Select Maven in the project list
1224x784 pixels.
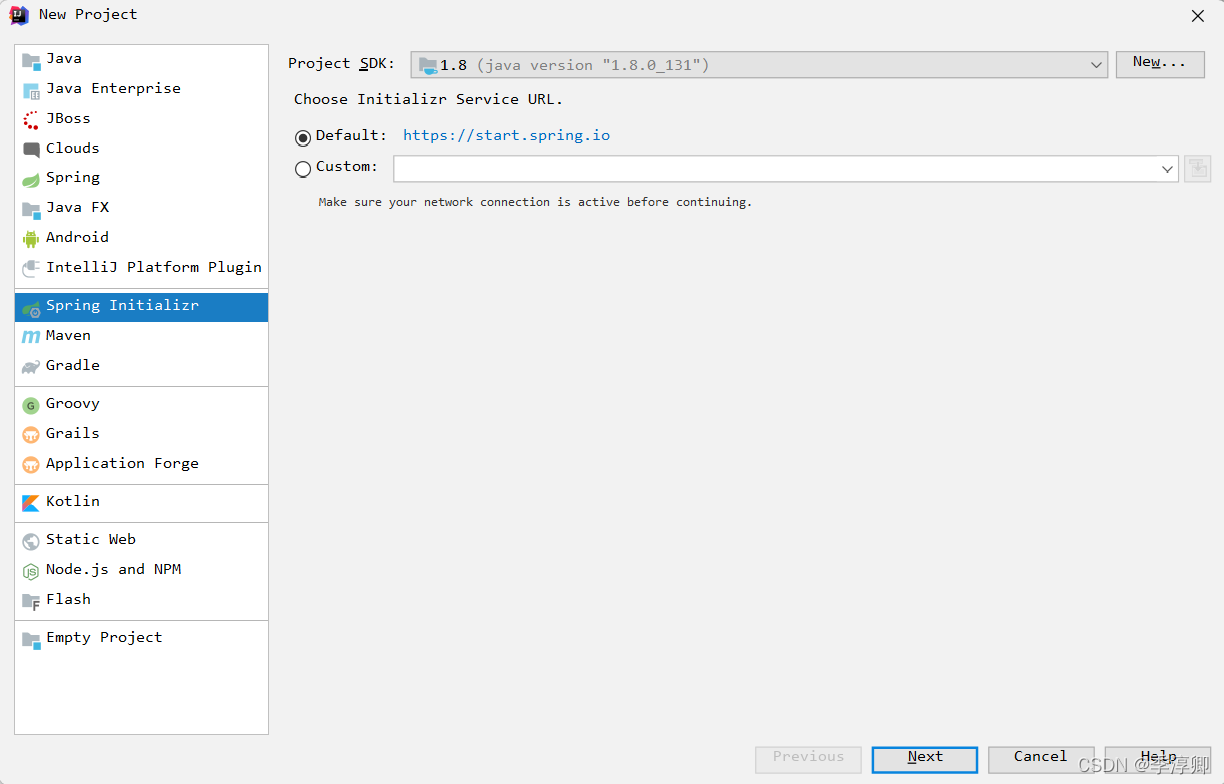pyautogui.click(x=141, y=336)
